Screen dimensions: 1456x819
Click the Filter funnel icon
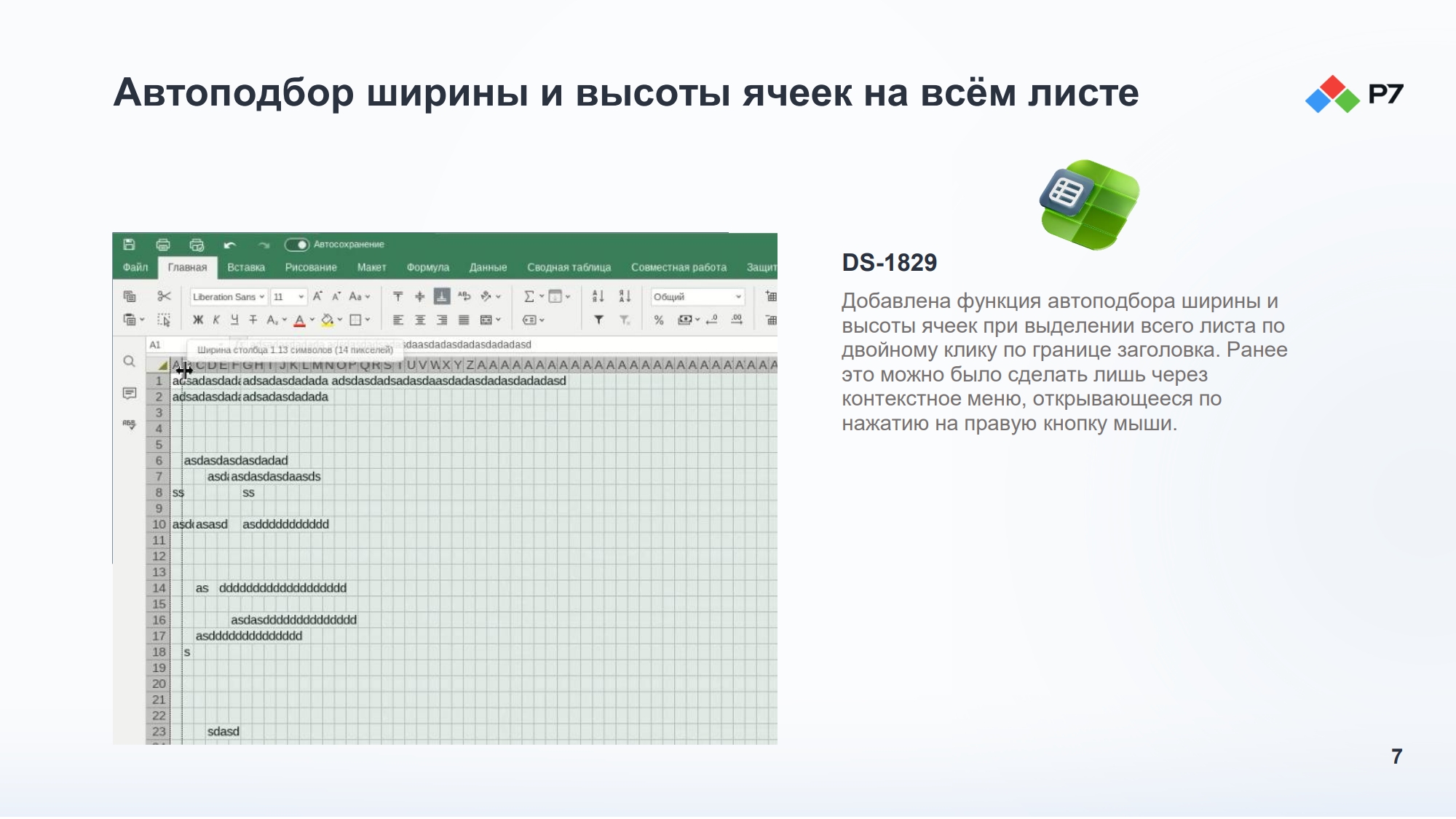(x=598, y=320)
